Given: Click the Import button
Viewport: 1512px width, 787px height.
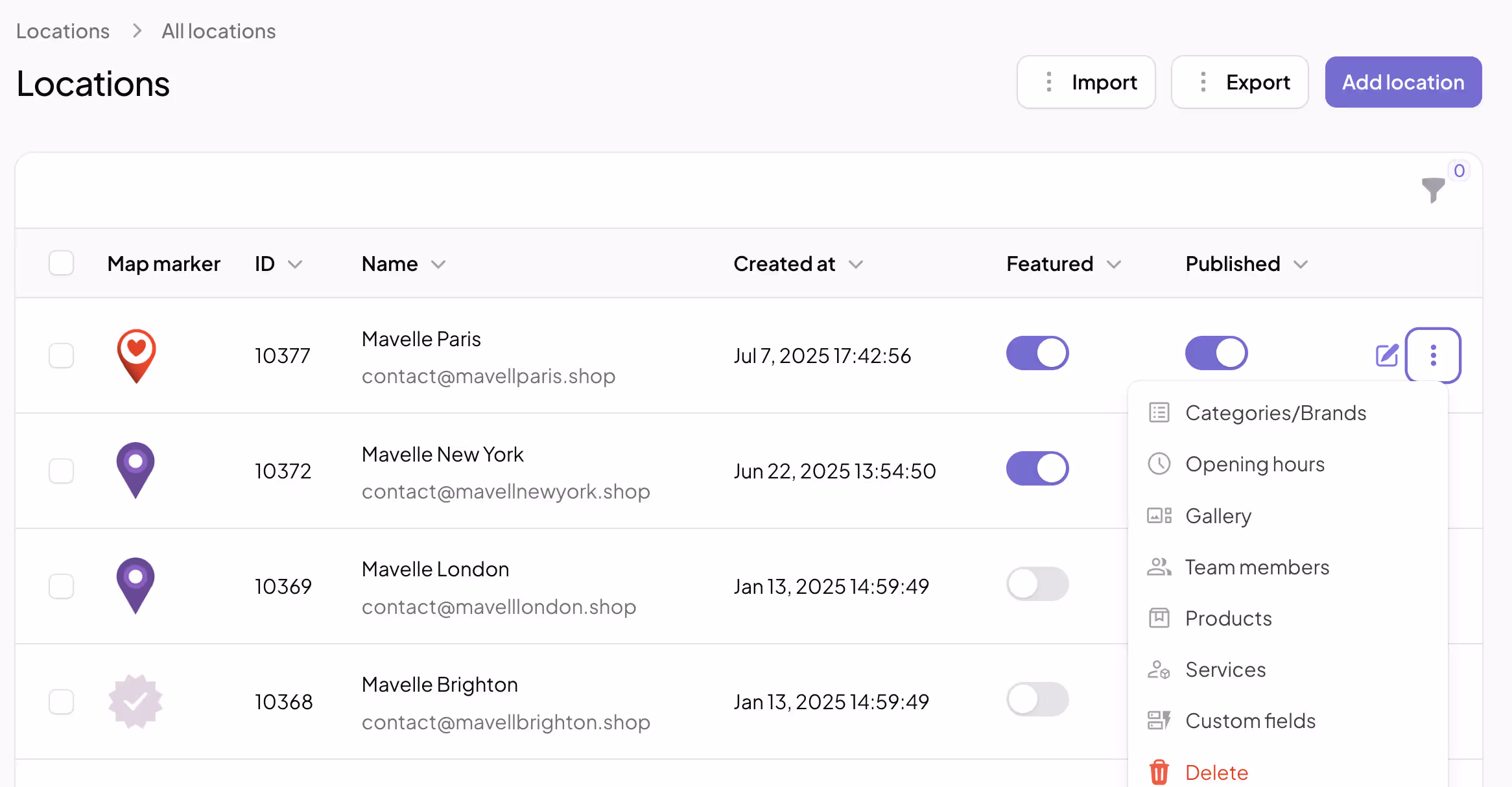Looking at the screenshot, I should click(x=1086, y=82).
